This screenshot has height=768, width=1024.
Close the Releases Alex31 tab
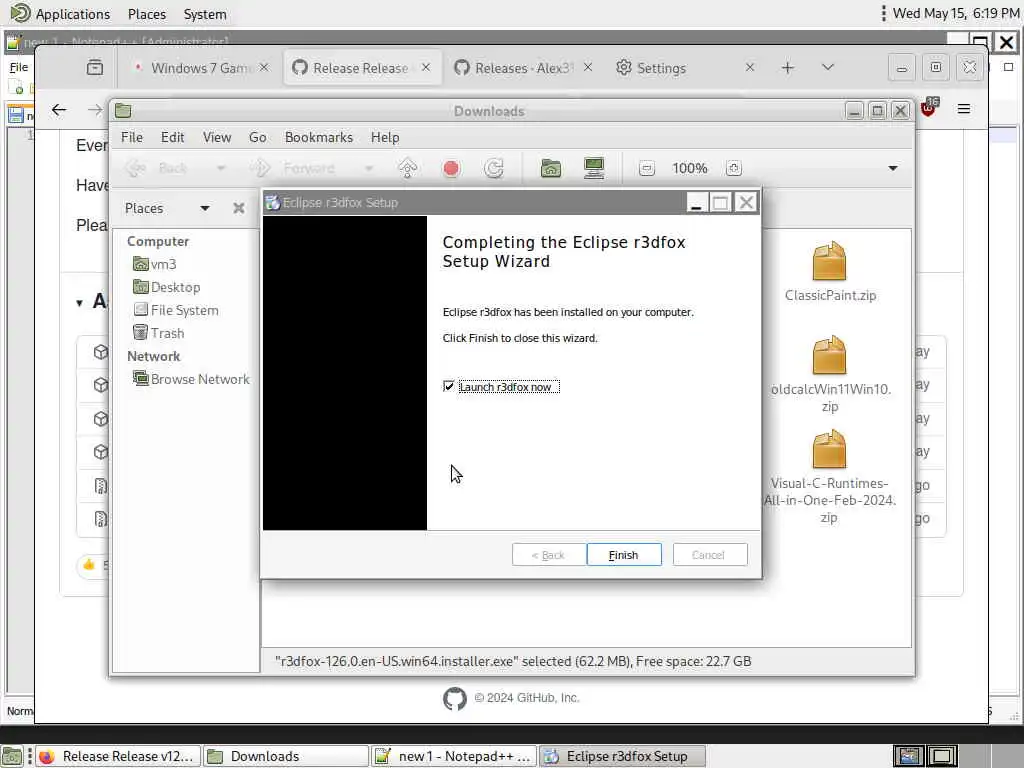(x=588, y=67)
